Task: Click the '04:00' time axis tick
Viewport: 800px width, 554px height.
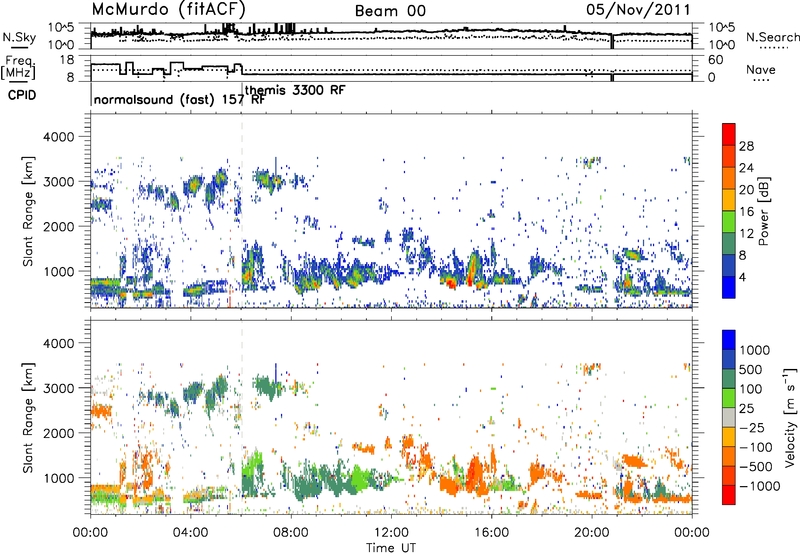Action: pyautogui.click(x=190, y=533)
